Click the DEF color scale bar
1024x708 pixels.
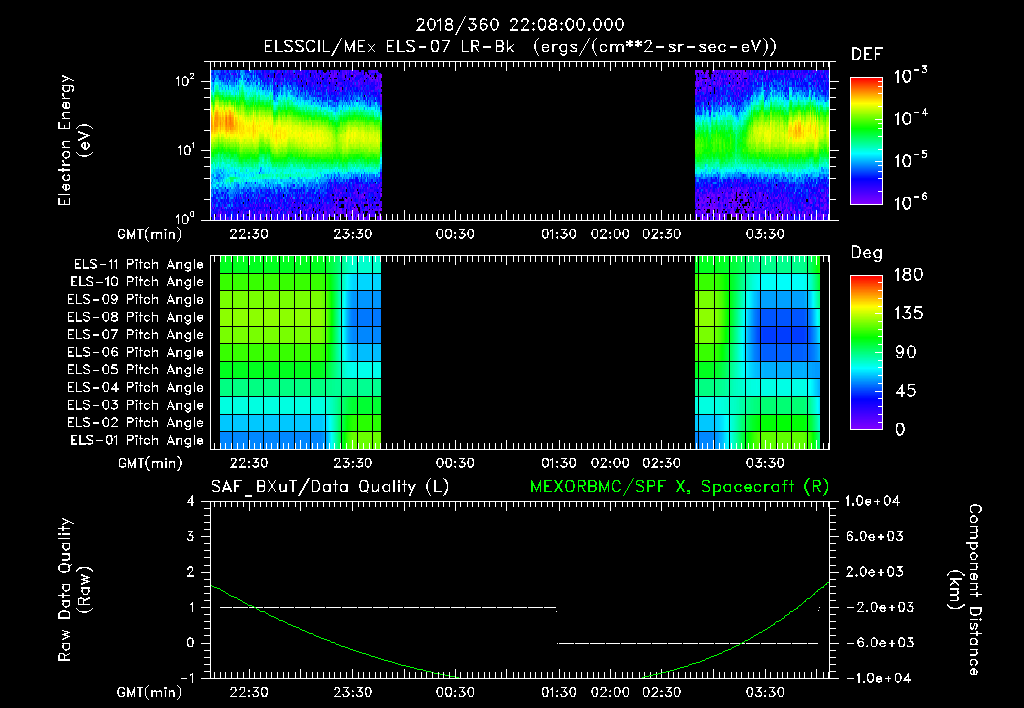pos(866,140)
